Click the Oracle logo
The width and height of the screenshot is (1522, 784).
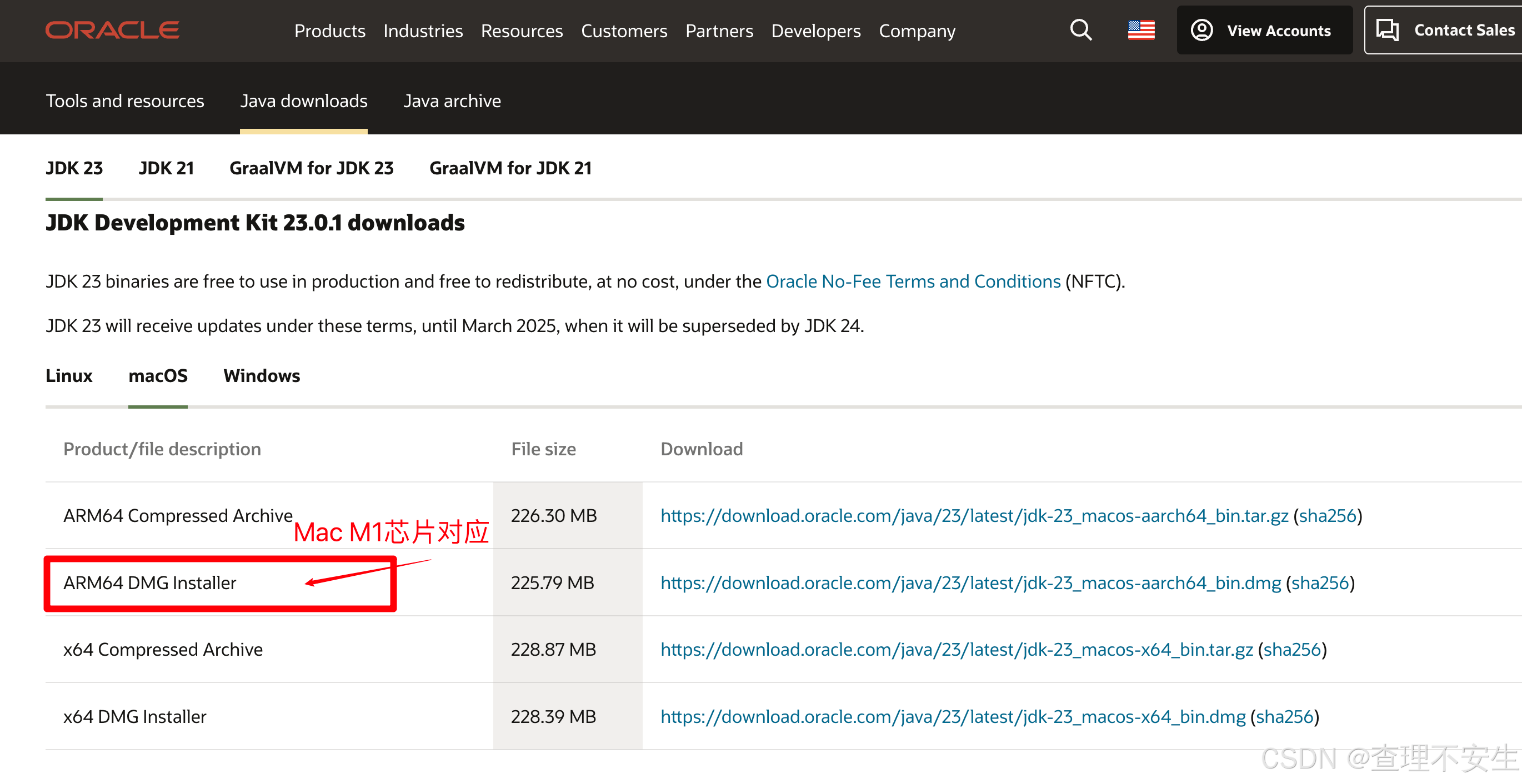click(112, 30)
